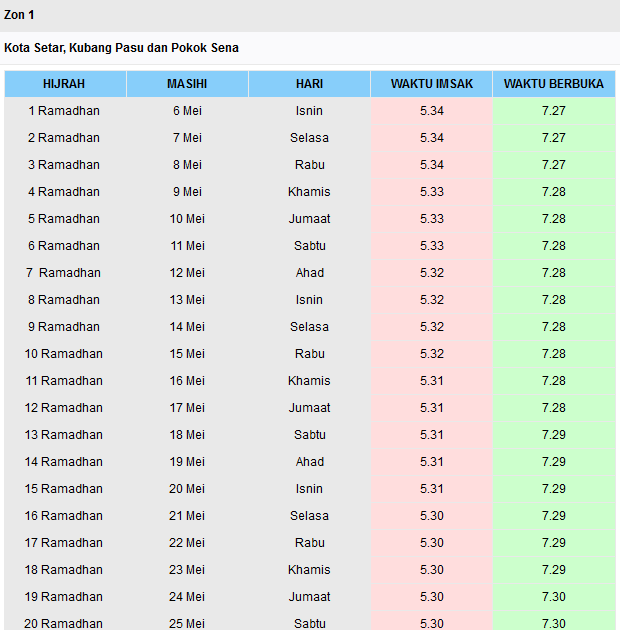The height and width of the screenshot is (630, 620).
Task: Select the 1 Ramadhan cell
Action: point(64,111)
